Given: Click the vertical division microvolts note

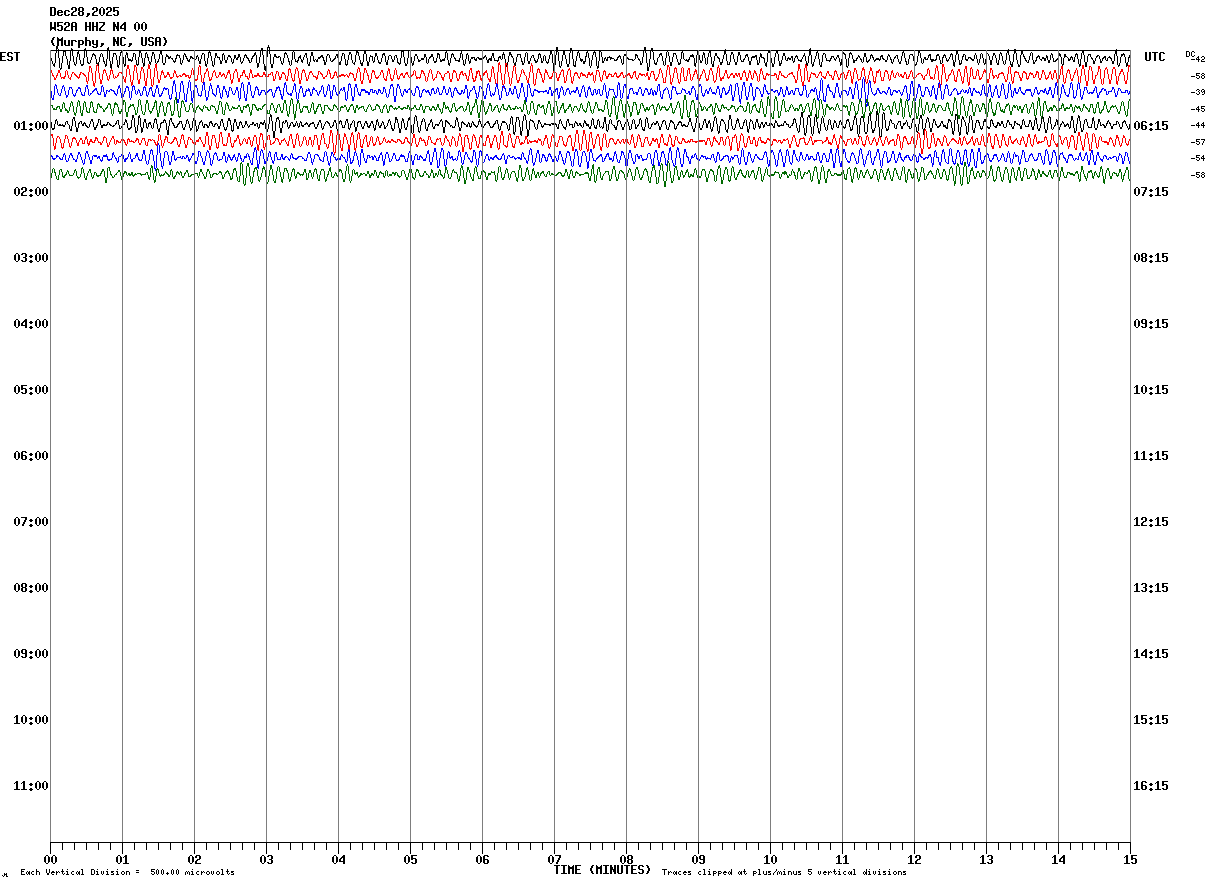Looking at the screenshot, I should [x=127, y=873].
